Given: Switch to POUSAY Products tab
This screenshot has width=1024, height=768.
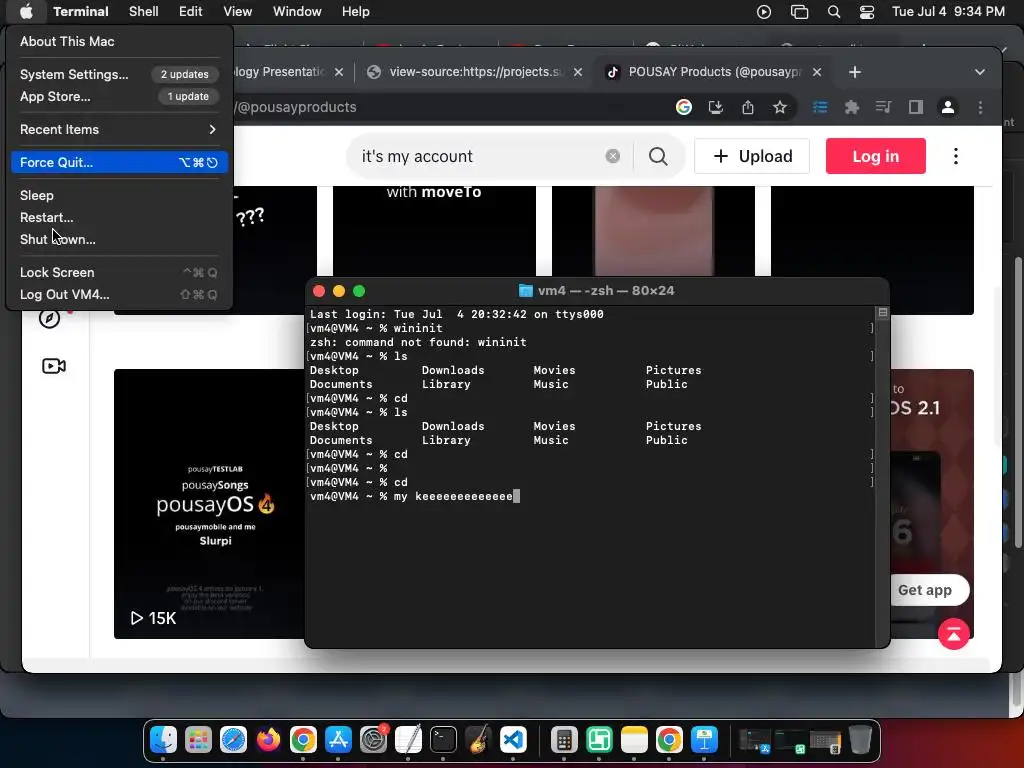Looking at the screenshot, I should pyautogui.click(x=712, y=72).
